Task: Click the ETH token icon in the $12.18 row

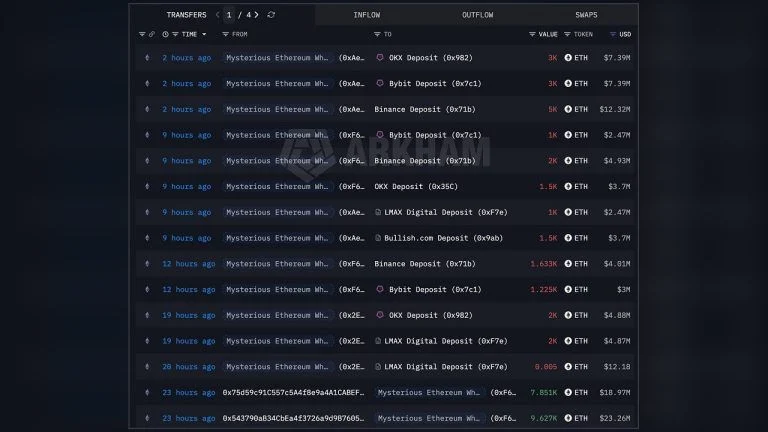Action: coord(568,366)
